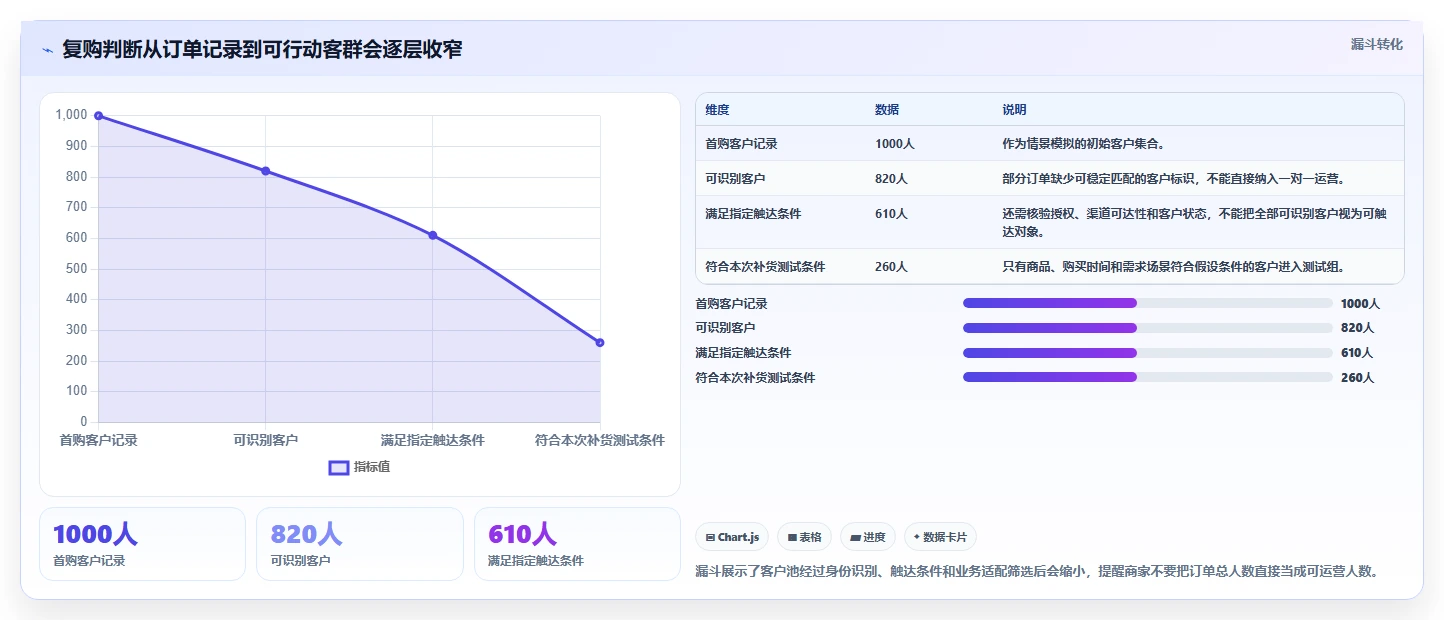This screenshot has height=620, width=1444.
Task: Click the x-axis label 满足指定触达条件
Action: [432, 441]
